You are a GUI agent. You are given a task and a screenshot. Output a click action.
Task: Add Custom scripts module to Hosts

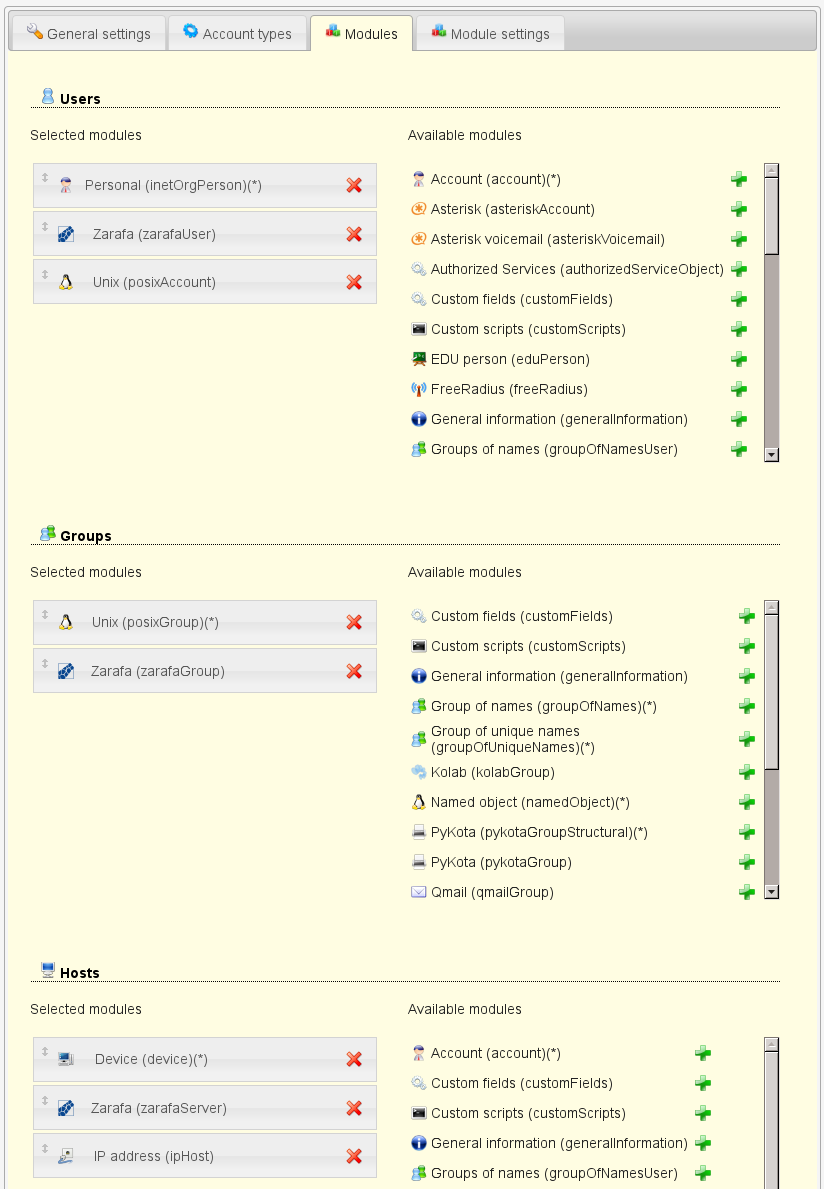click(703, 1113)
